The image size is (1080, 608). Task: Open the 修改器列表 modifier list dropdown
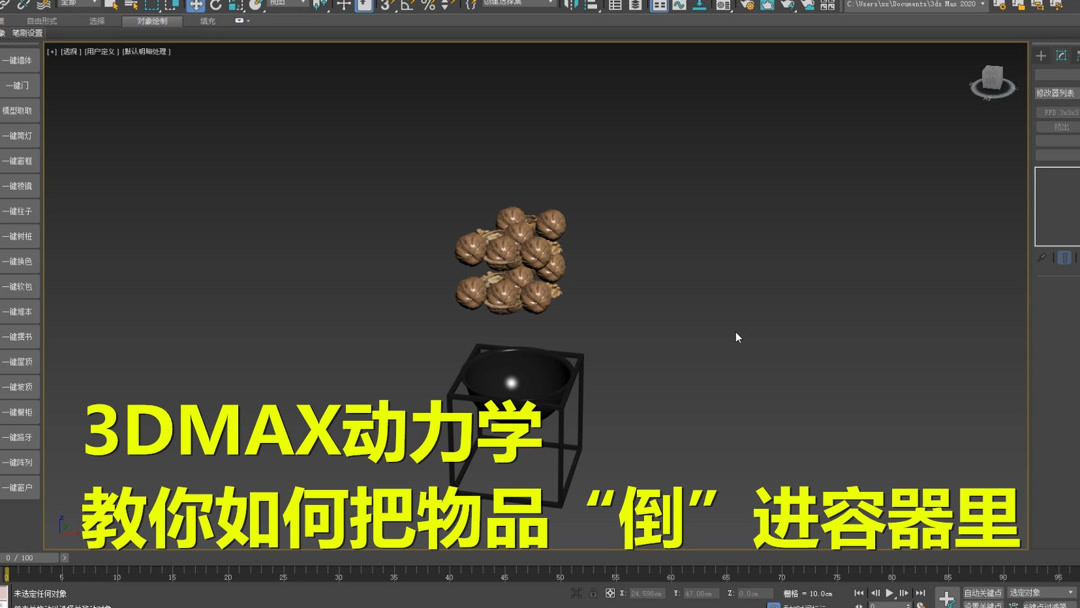[1055, 91]
